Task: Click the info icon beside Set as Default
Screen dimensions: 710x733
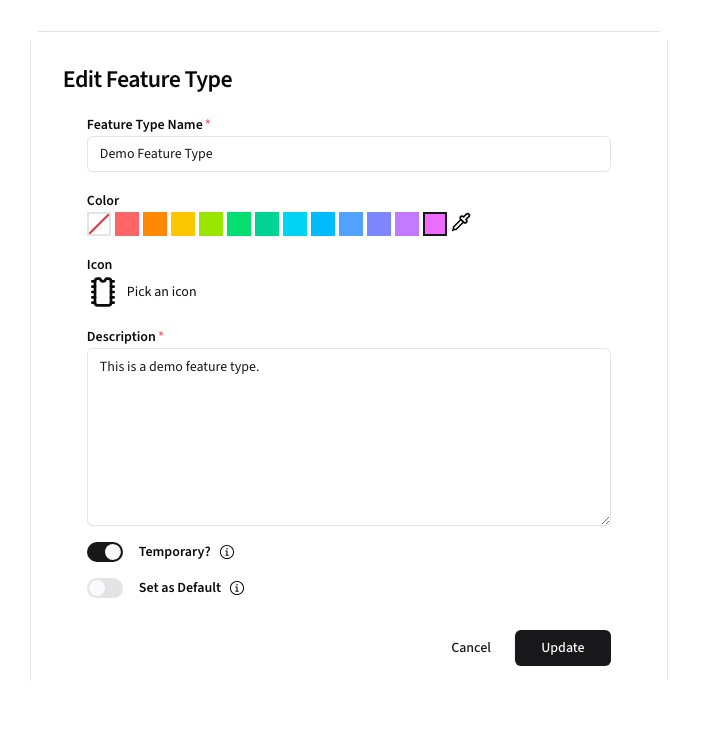Action: click(x=237, y=588)
